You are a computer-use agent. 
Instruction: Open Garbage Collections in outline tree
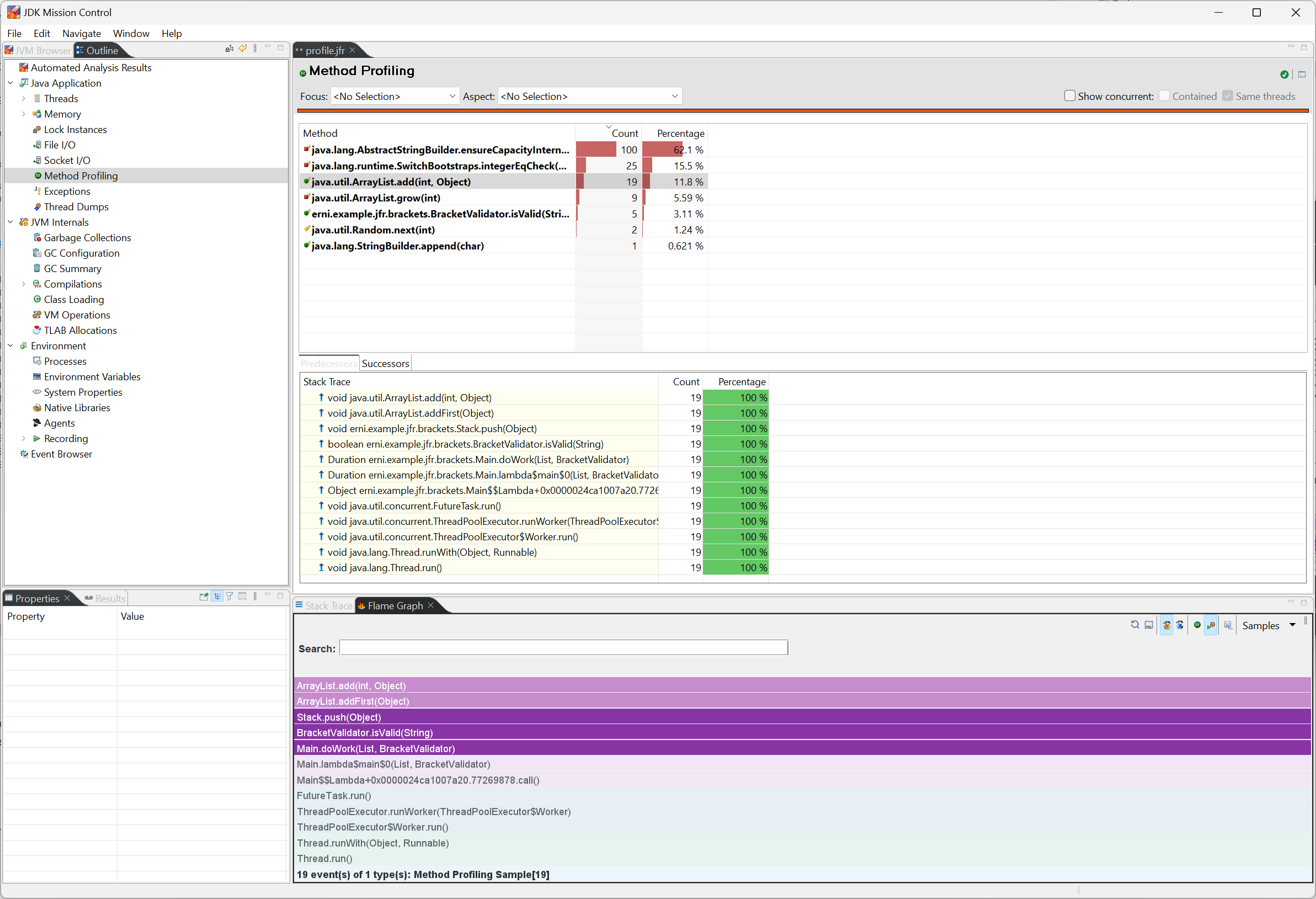[87, 238]
